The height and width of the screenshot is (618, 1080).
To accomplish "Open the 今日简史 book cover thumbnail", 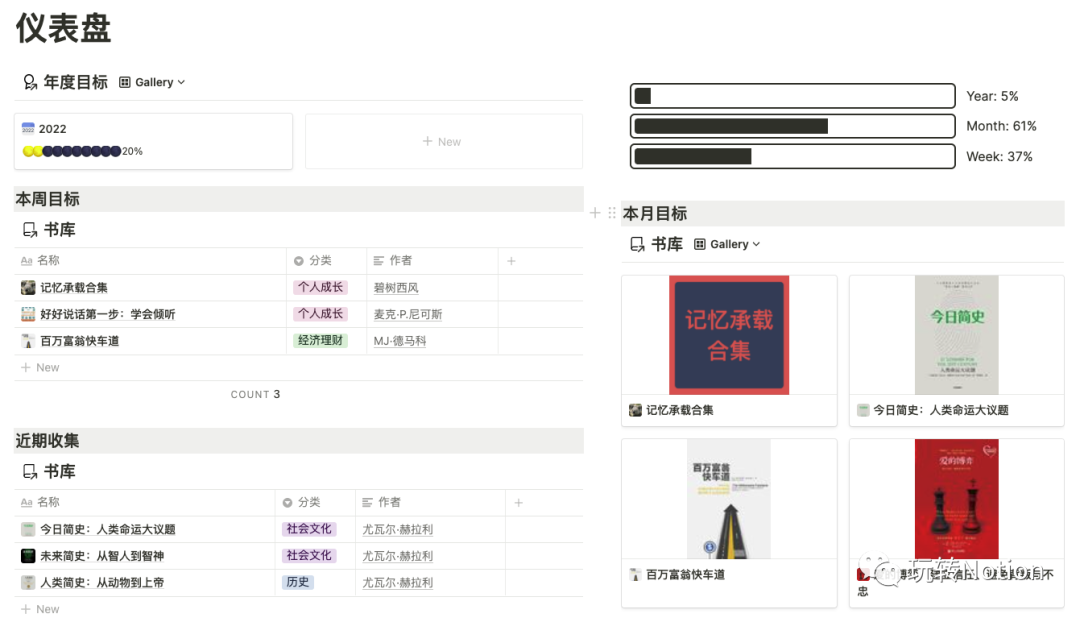I will point(956,335).
